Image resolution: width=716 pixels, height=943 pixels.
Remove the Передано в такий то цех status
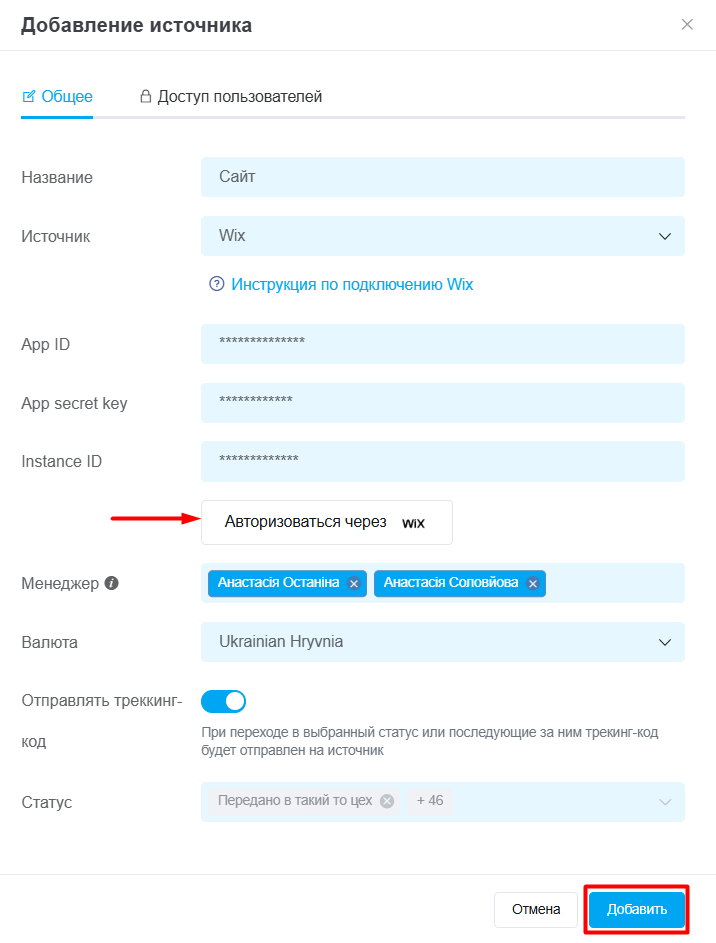387,801
